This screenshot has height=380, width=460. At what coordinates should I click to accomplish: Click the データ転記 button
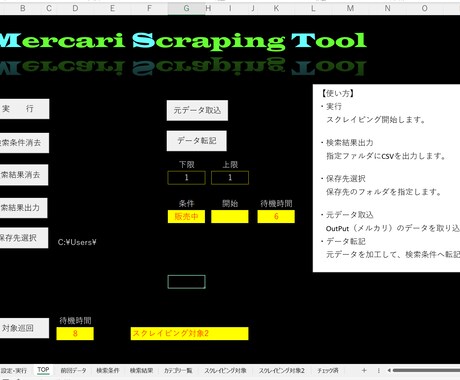coord(197,141)
